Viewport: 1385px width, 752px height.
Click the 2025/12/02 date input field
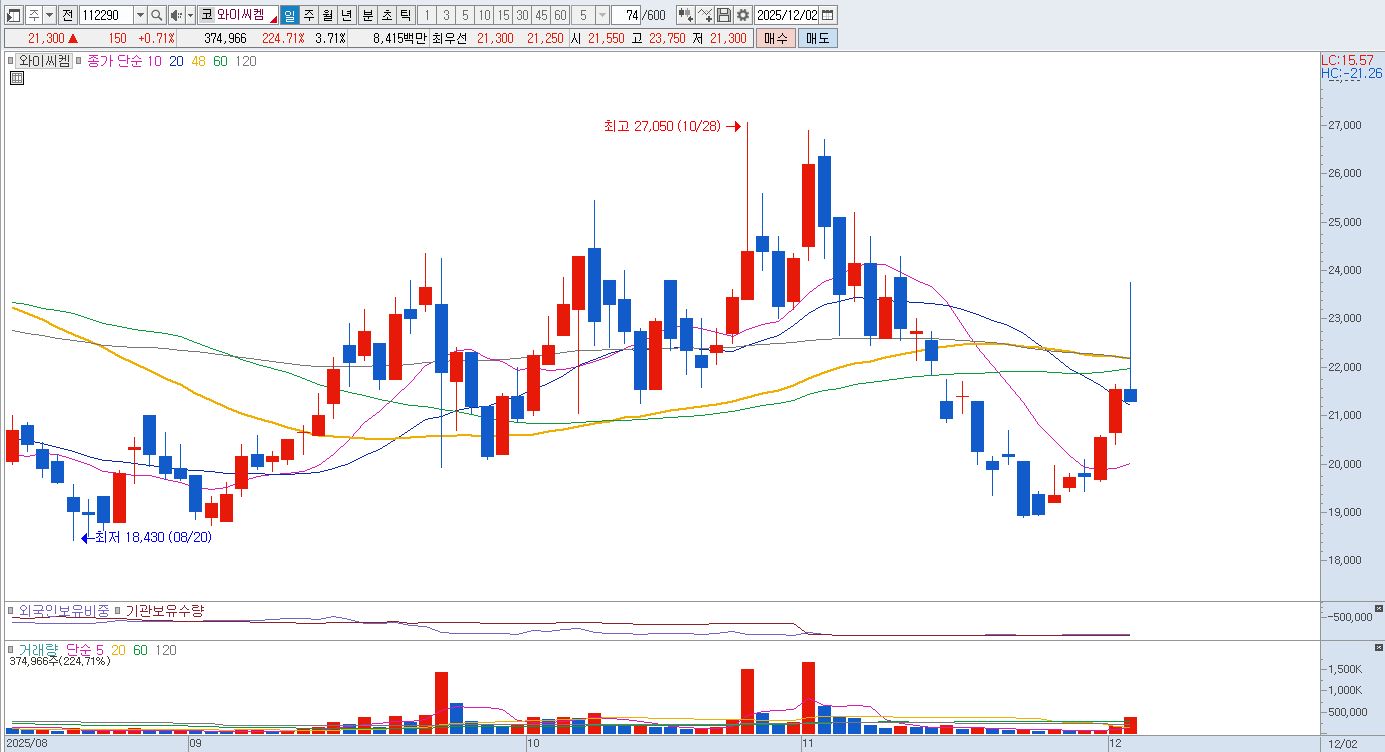coord(787,15)
